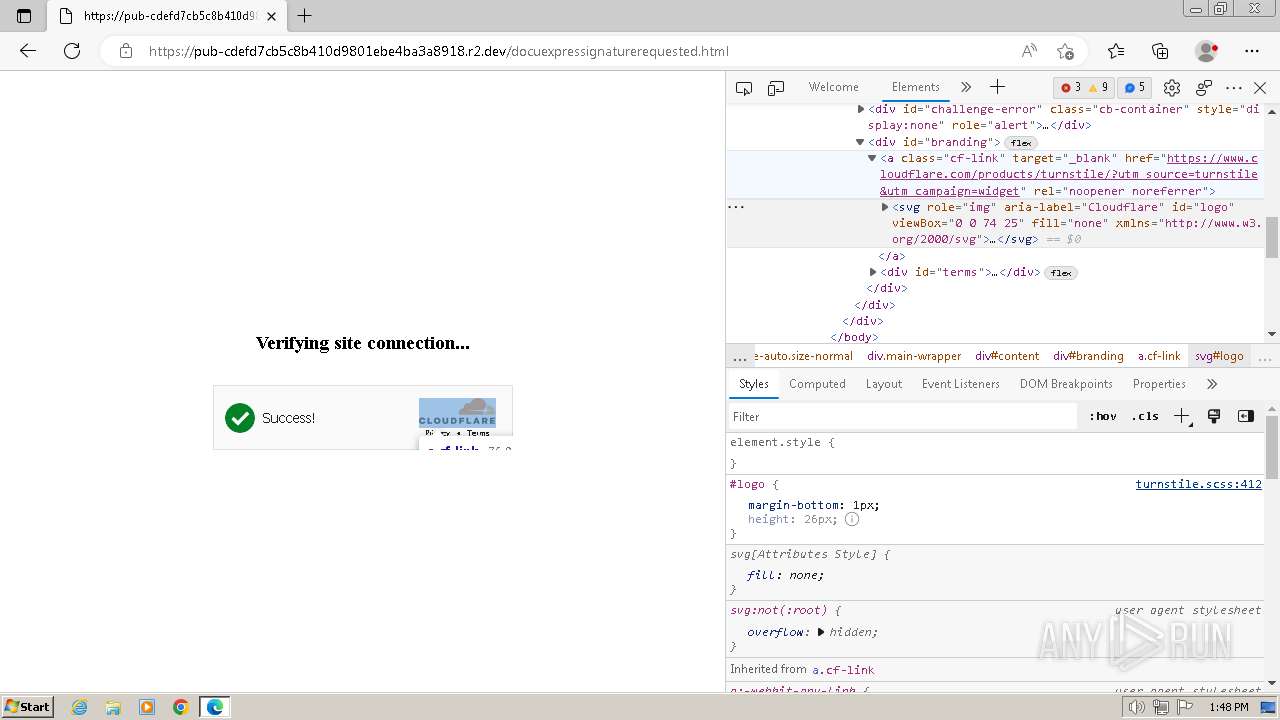Select svg#logo in breadcrumb

(1219, 356)
